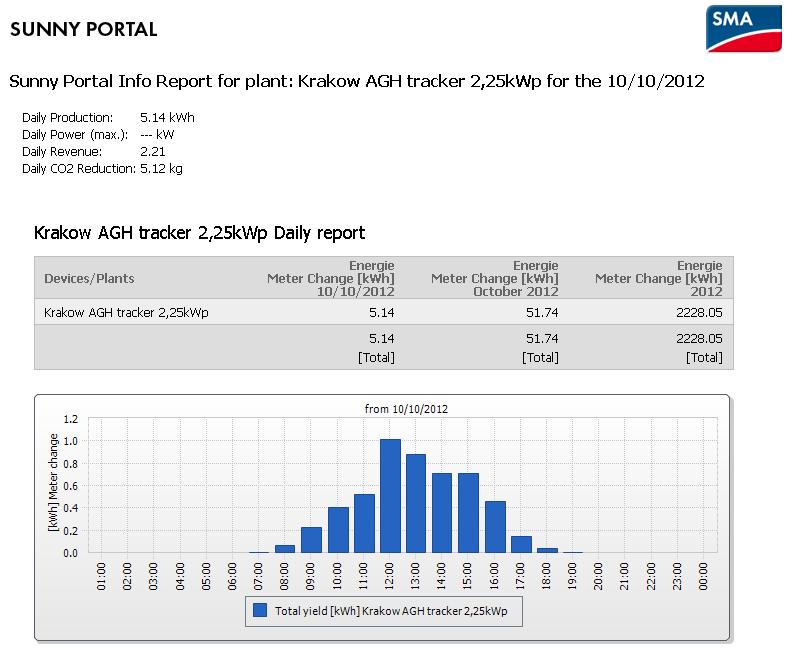Screen dimensions: 793x649
Task: Select Daily Power (max.) value --- kW
Action: click(x=157, y=135)
